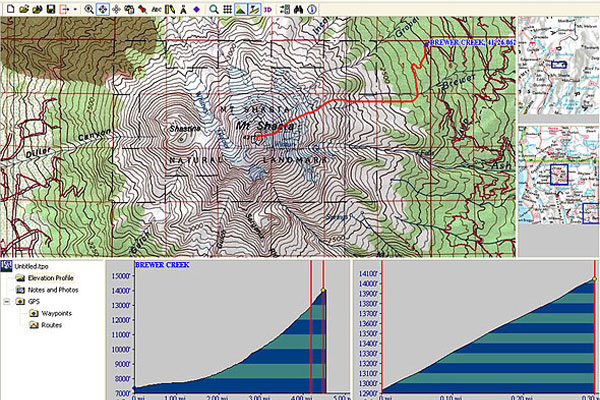Click the BREWER CREEK waypoint on map
Viewport: 600px width, 400px height.
tap(426, 44)
